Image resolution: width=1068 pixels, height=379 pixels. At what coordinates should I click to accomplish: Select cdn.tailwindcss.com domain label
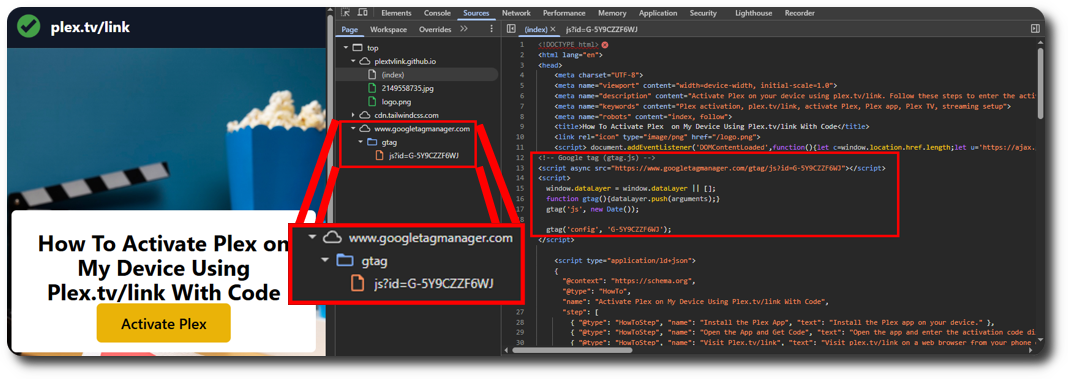click(x=407, y=115)
